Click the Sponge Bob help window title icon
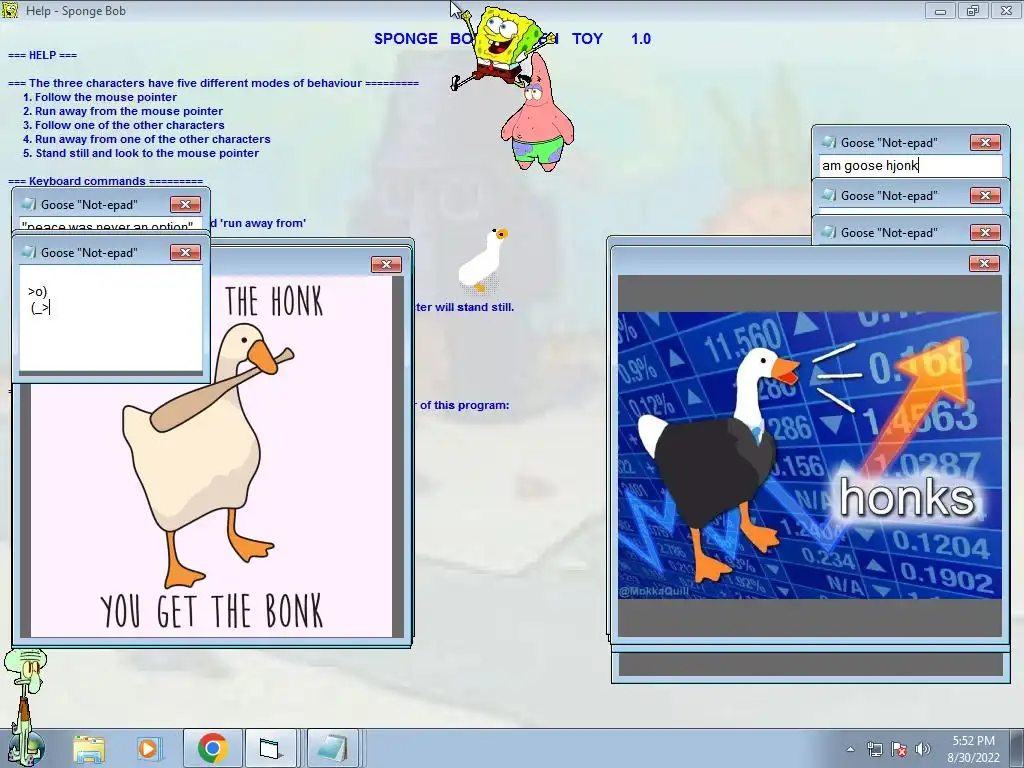The width and height of the screenshot is (1024, 768). pos(10,10)
